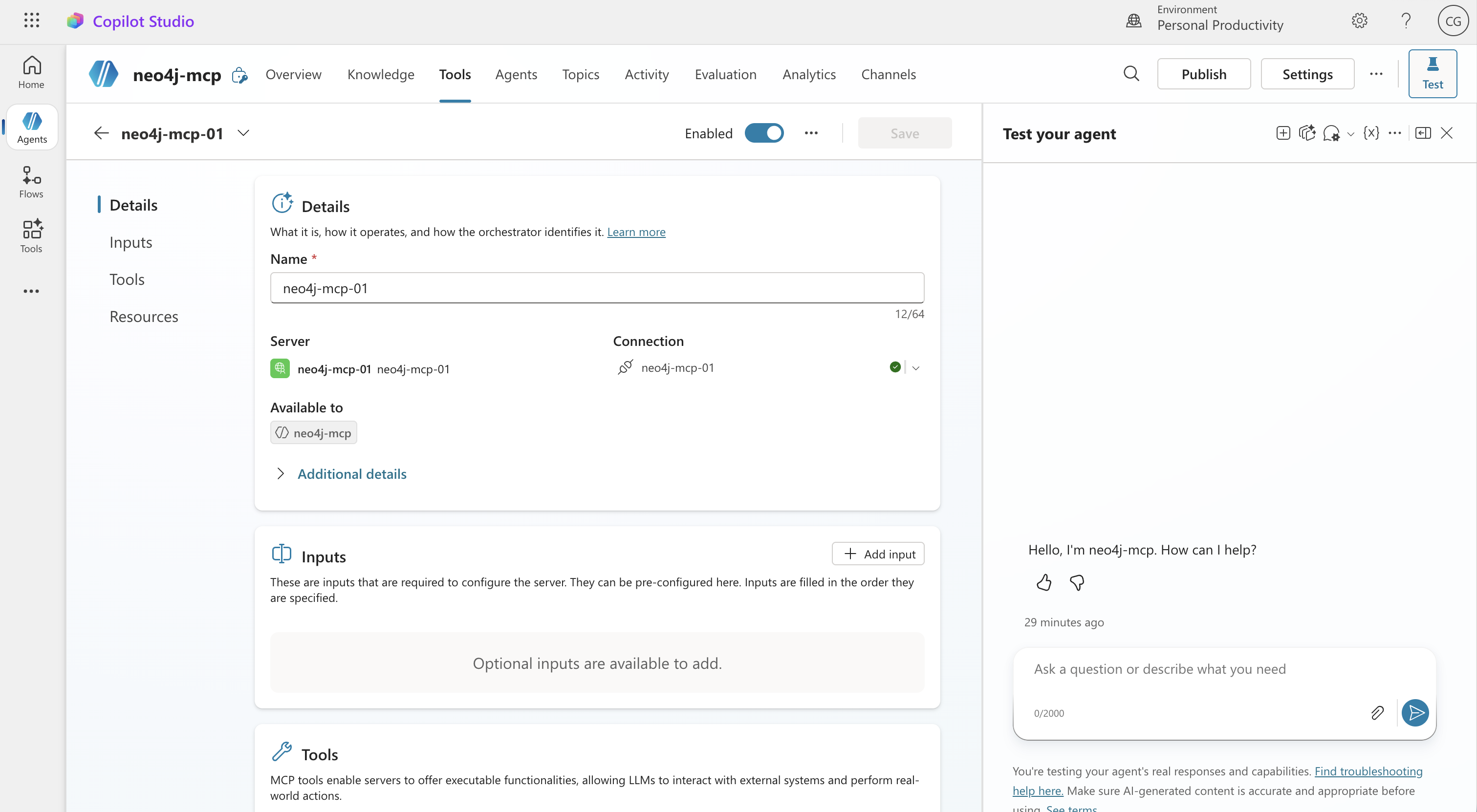Open tool more options next to Enabled
1477x812 pixels.
point(811,133)
